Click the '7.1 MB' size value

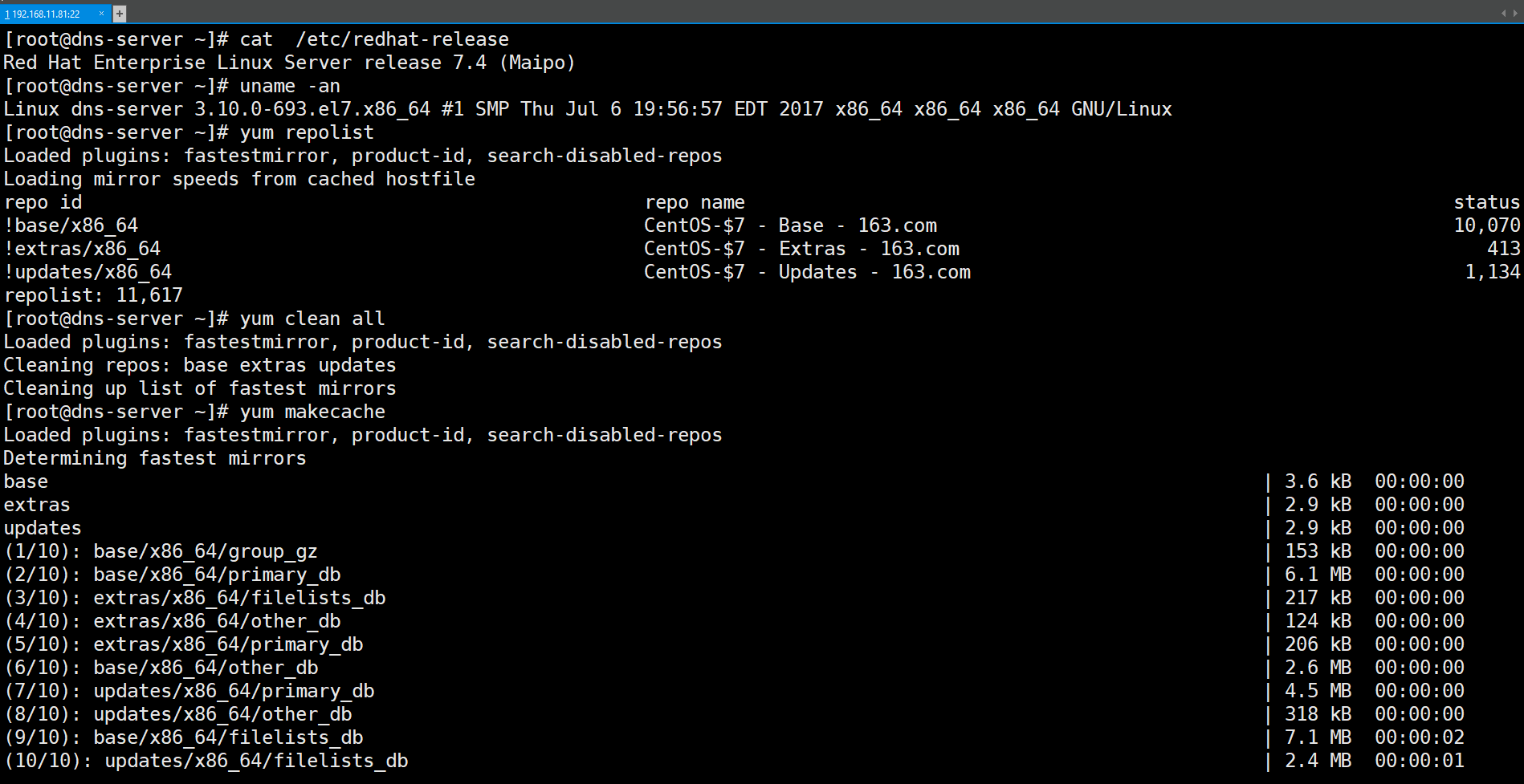click(1318, 737)
